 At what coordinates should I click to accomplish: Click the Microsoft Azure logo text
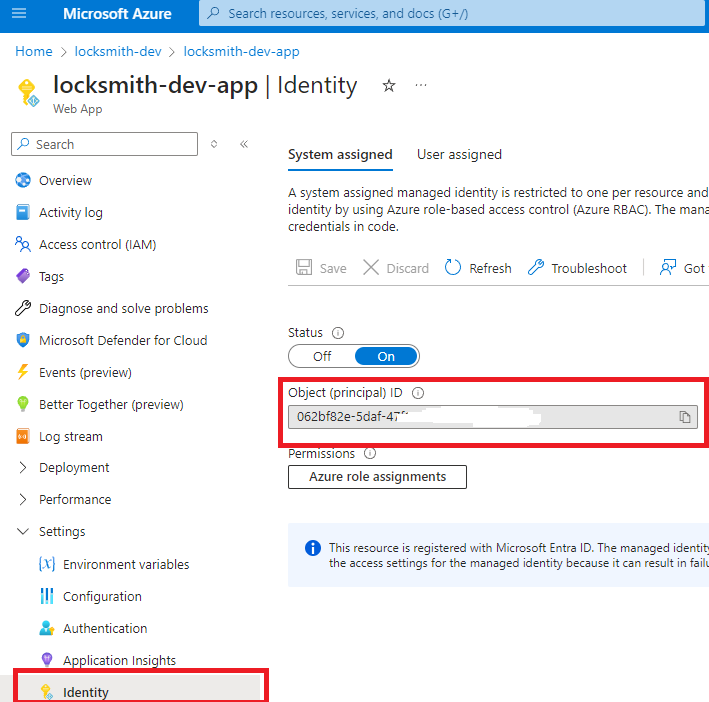coord(117,14)
